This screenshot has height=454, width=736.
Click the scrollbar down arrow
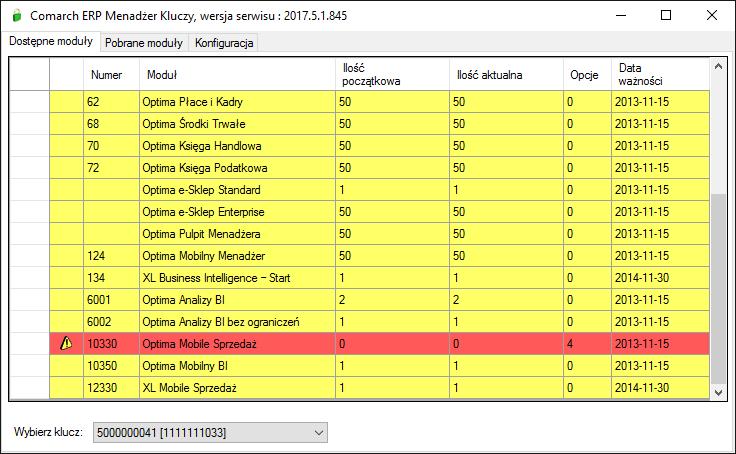tap(718, 392)
